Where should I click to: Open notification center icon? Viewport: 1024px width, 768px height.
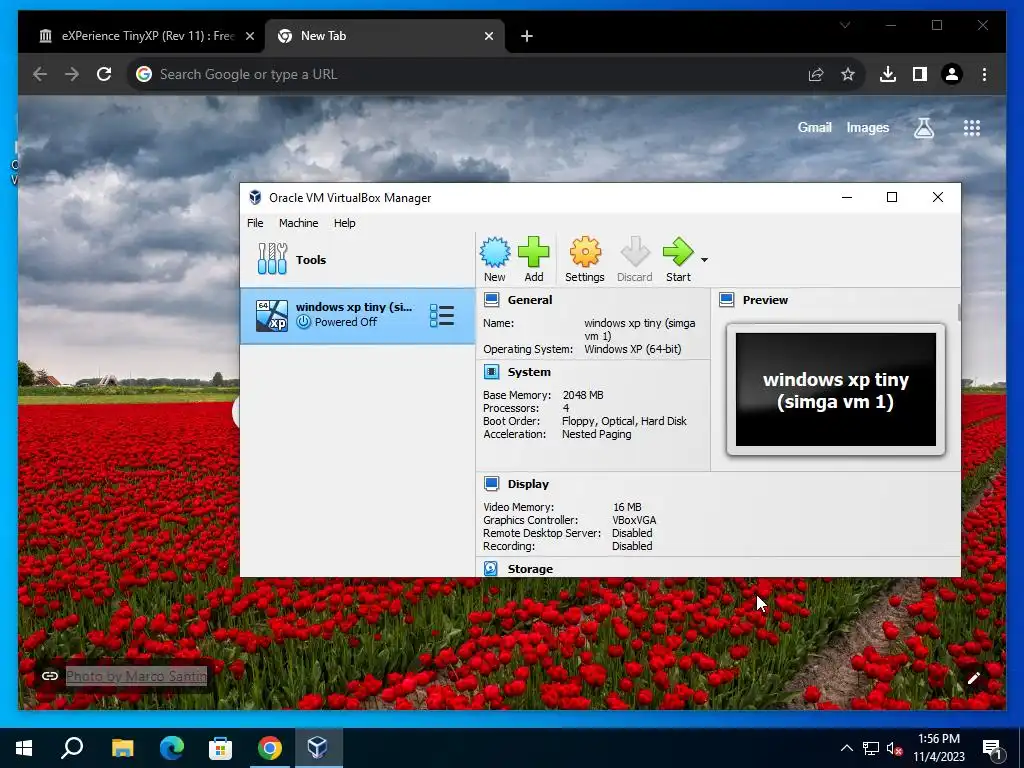tap(993, 748)
